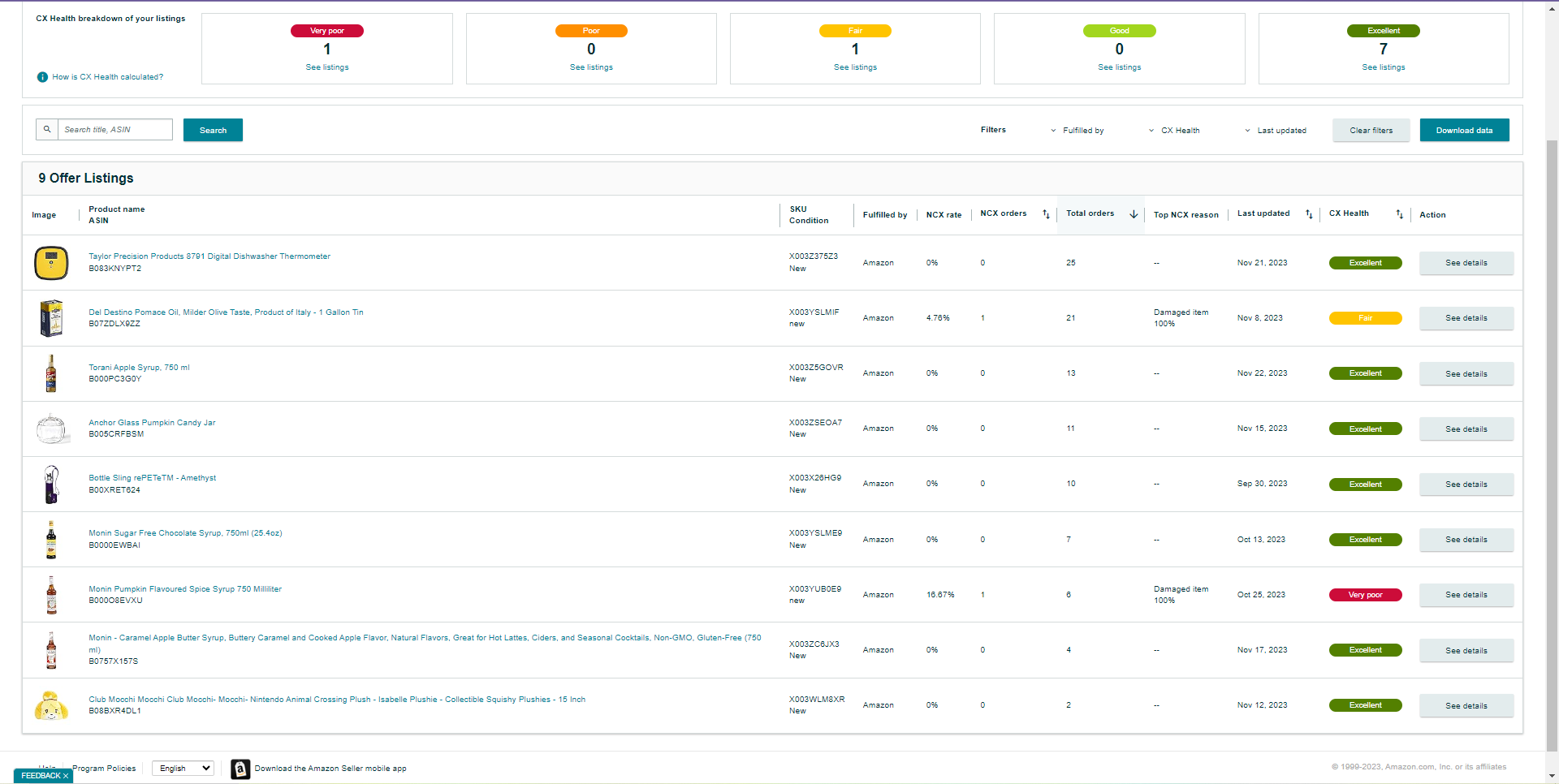This screenshot has height=784, width=1559.
Task: Click the light green Good badge in summary
Action: [x=1120, y=31]
